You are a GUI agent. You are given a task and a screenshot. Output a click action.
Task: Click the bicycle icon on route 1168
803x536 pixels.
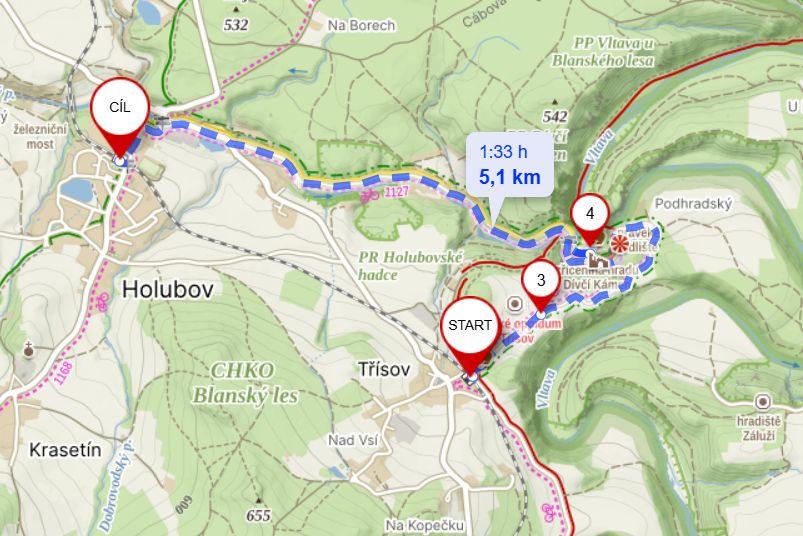(x=102, y=303)
